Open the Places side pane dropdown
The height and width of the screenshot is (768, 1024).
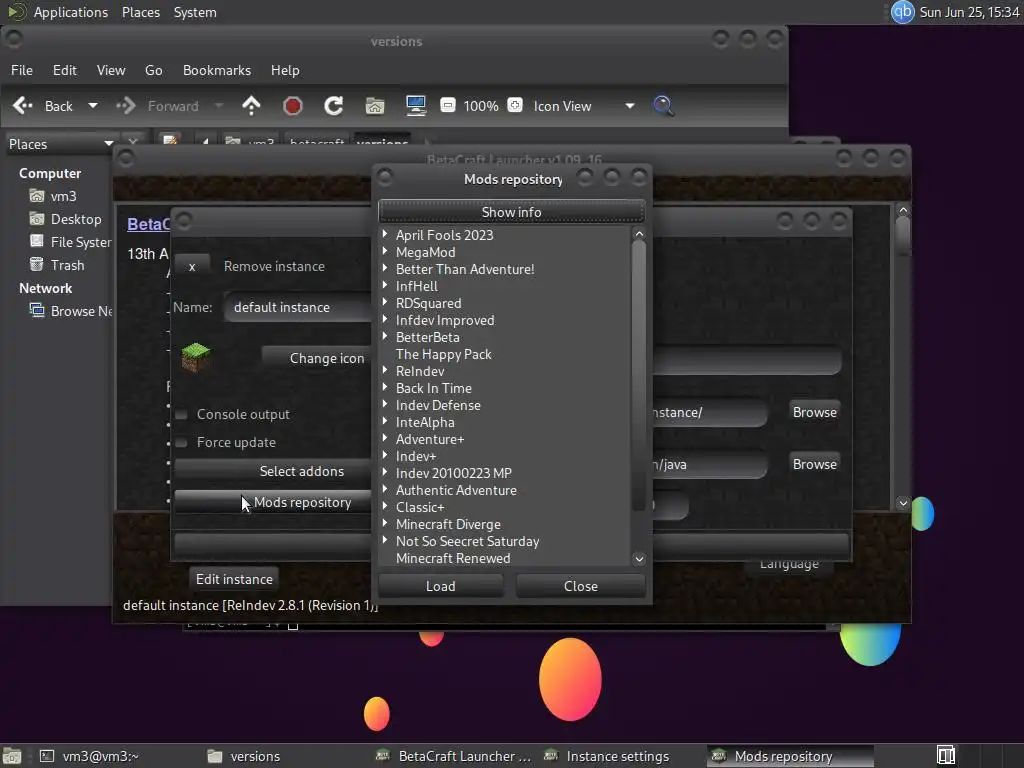pos(60,144)
